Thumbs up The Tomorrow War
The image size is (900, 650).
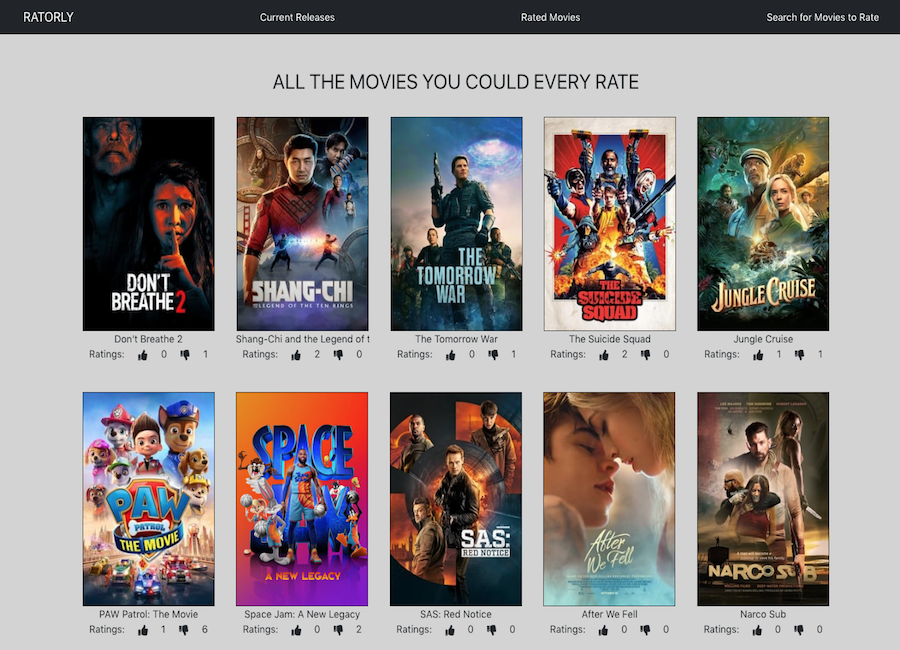coord(451,355)
